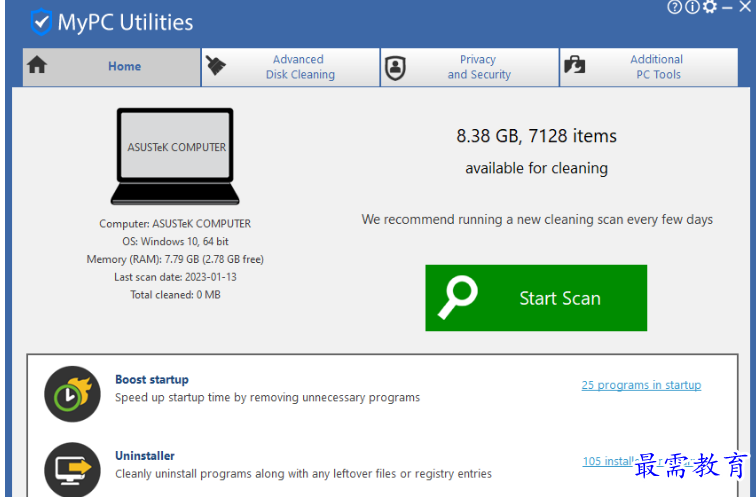Click the Last scan date: 2023-01-13 text
The width and height of the screenshot is (756, 497).
[x=175, y=277]
